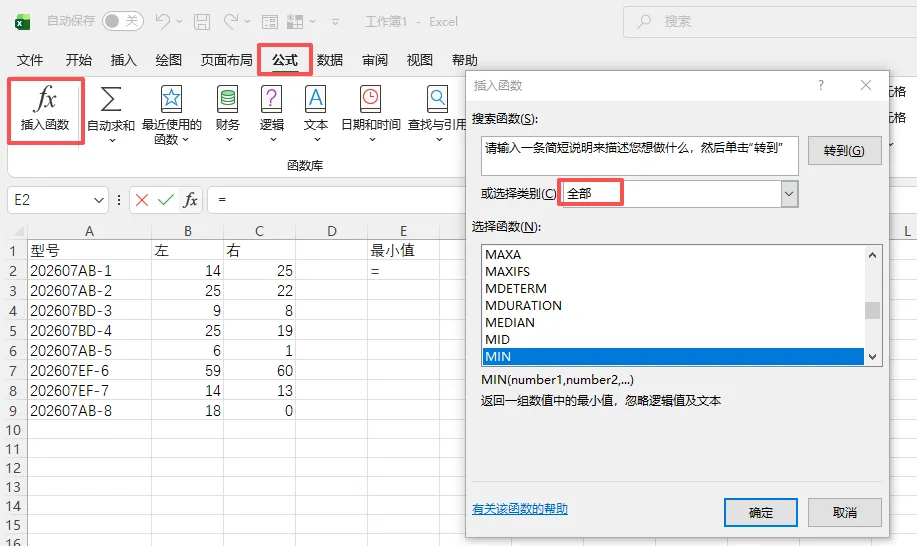
Task: Click the red X cancel entry icon
Action: (x=142, y=200)
